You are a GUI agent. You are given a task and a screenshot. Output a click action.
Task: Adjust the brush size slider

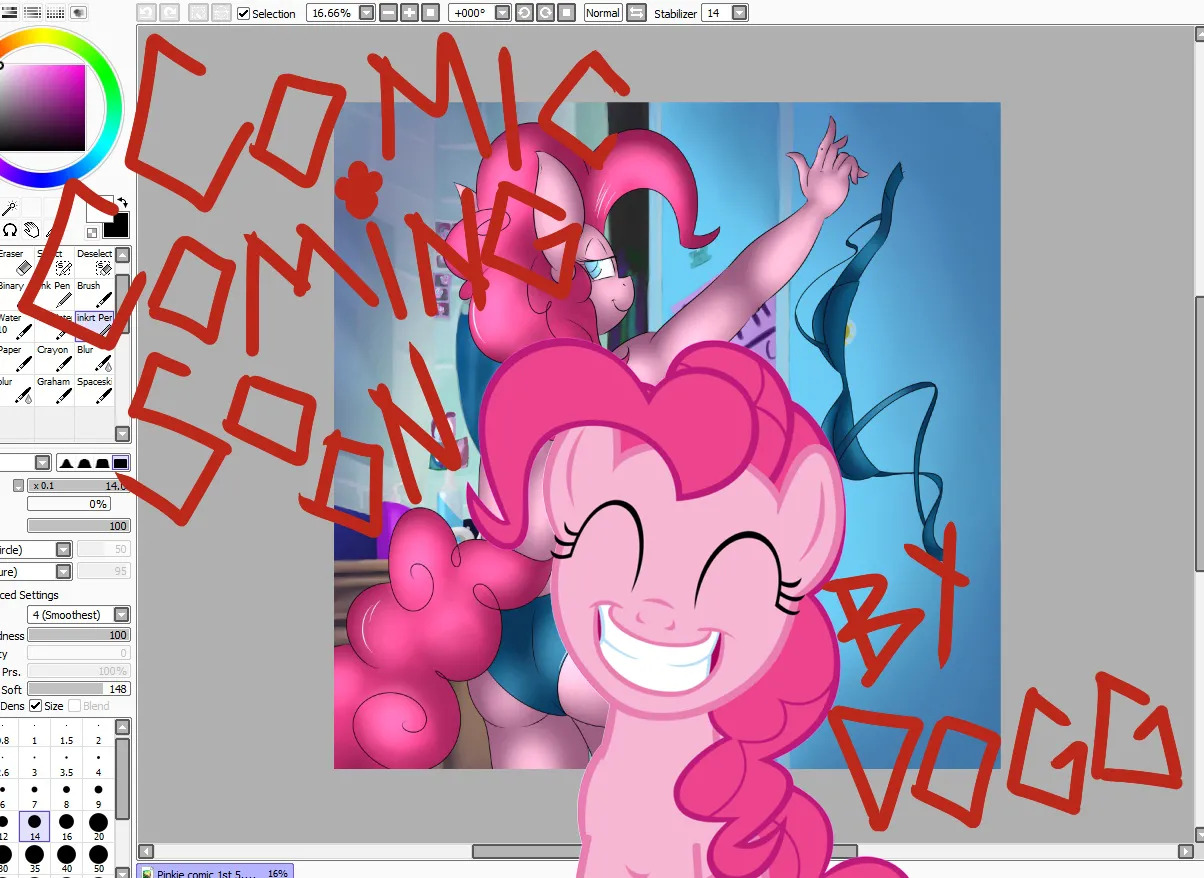(x=78, y=486)
